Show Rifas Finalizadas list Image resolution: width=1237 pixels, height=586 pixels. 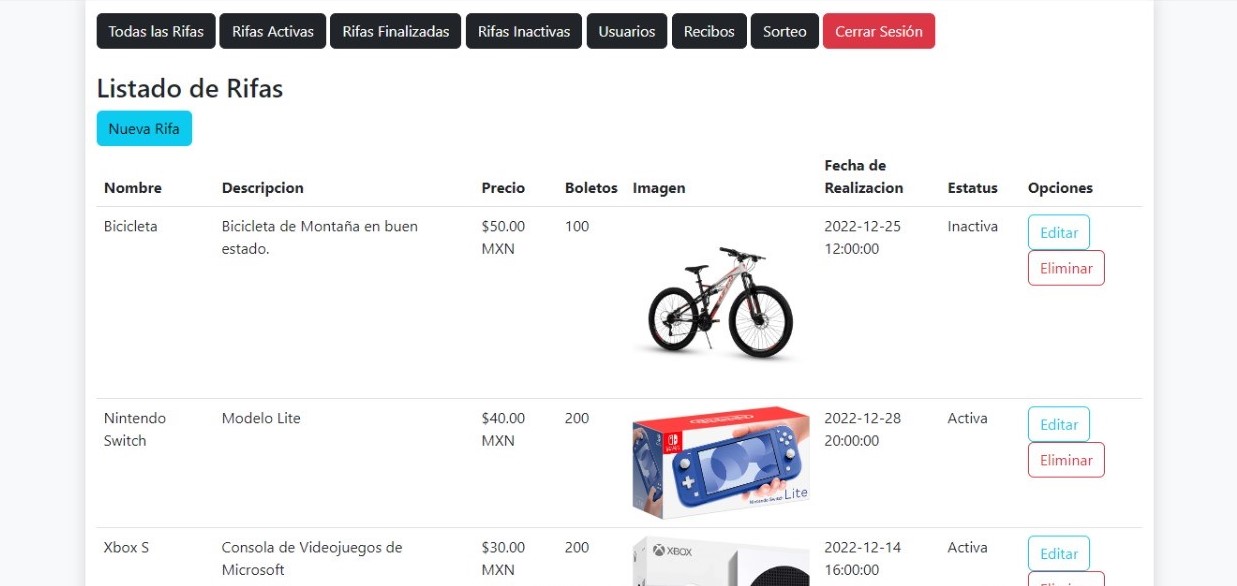coord(395,31)
